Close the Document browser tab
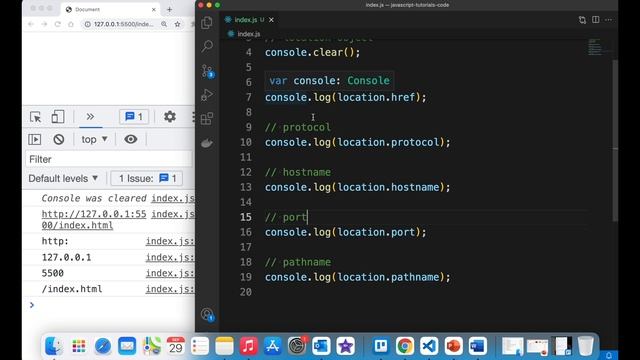Viewport: 640px width, 360px height. click(x=154, y=9)
